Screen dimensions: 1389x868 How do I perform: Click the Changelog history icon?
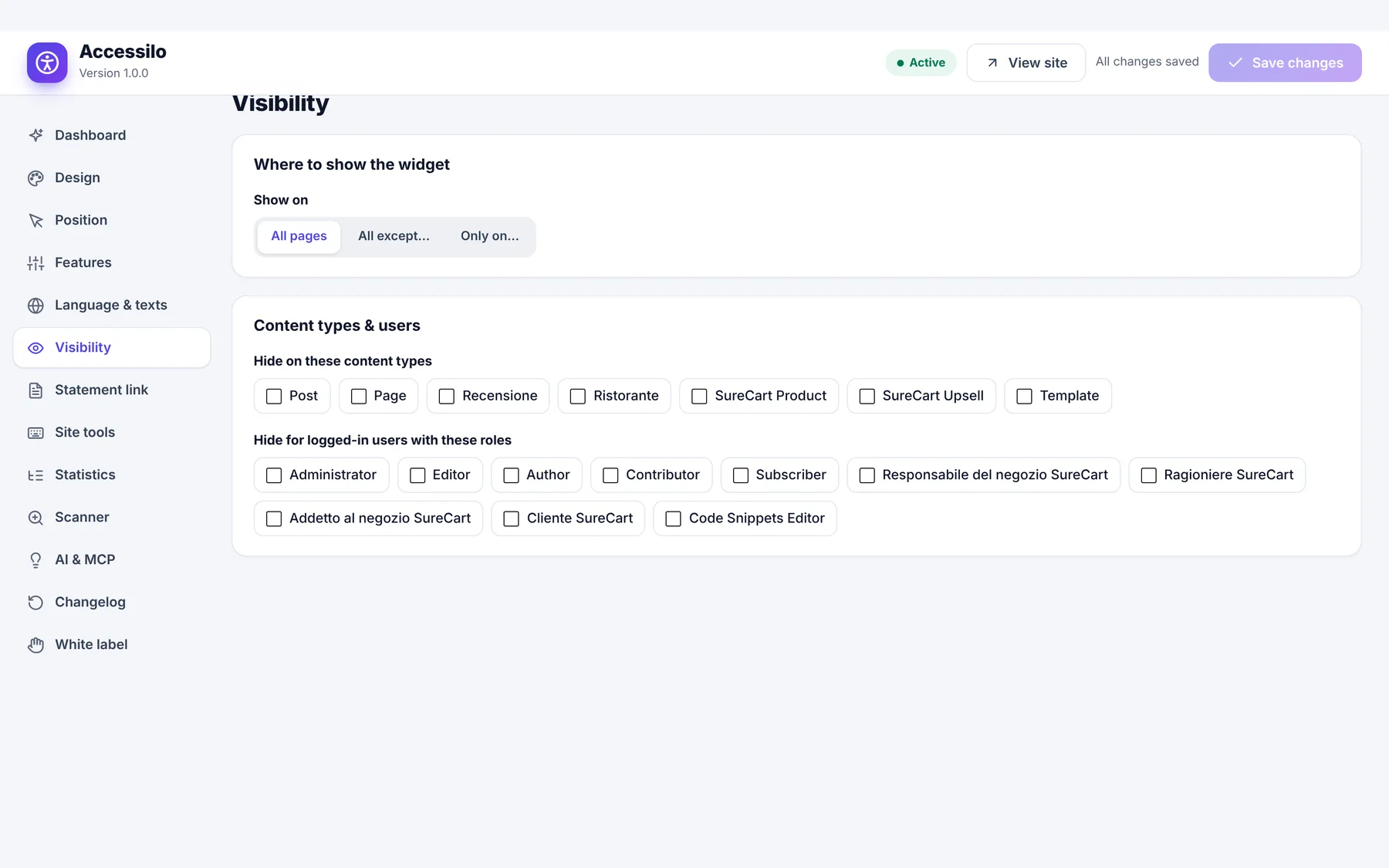[35, 603]
